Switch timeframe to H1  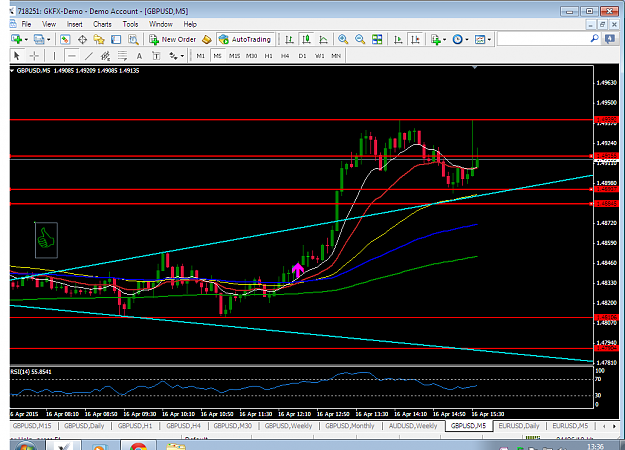pyautogui.click(x=268, y=56)
